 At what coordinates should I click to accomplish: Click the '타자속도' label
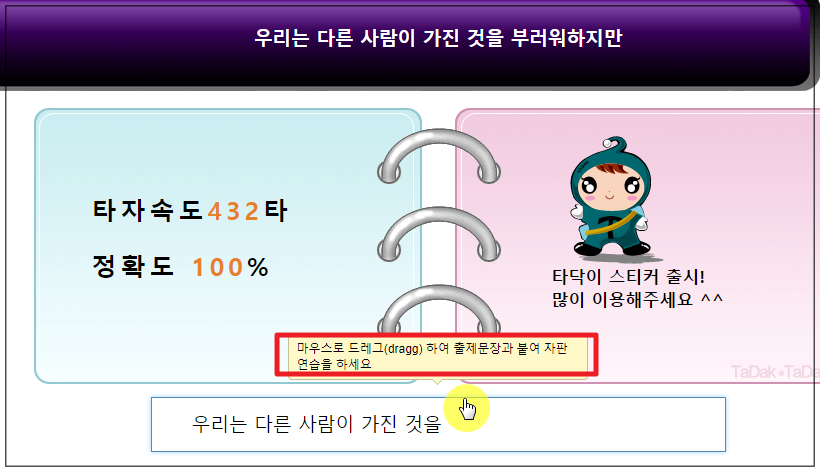[147, 211]
